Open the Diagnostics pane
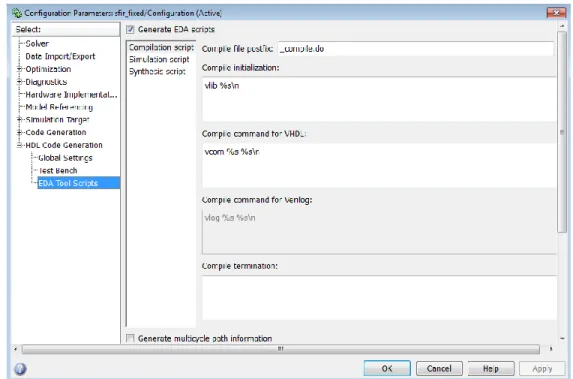 46,82
